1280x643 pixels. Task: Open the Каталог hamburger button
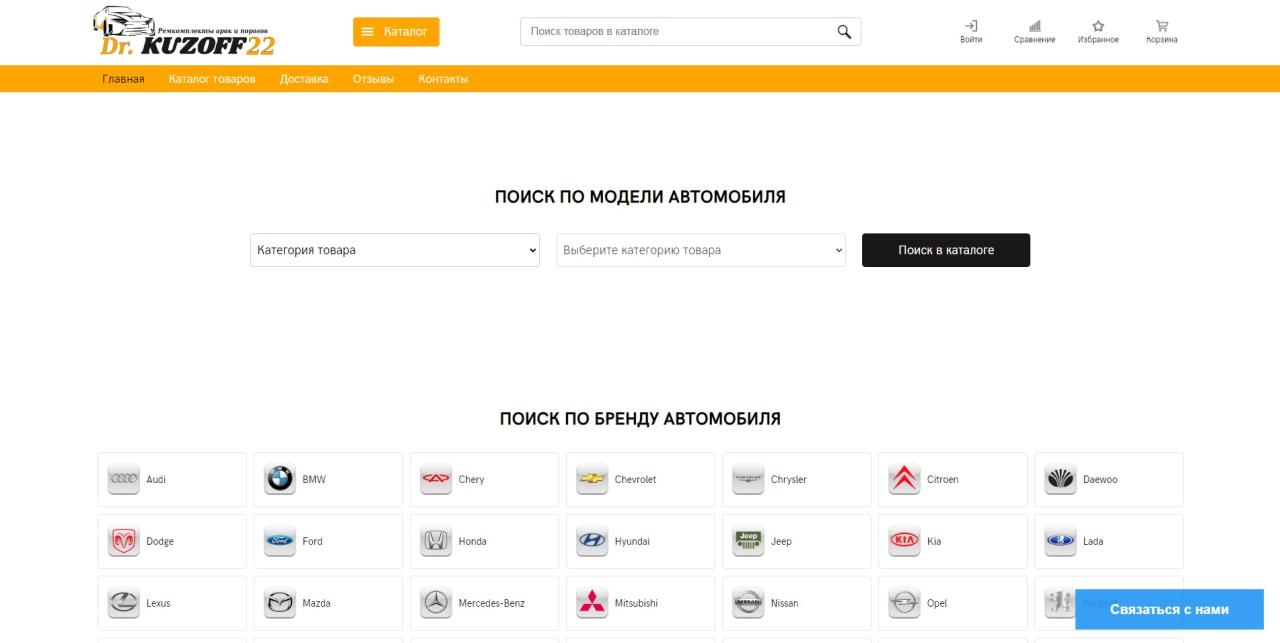(396, 32)
